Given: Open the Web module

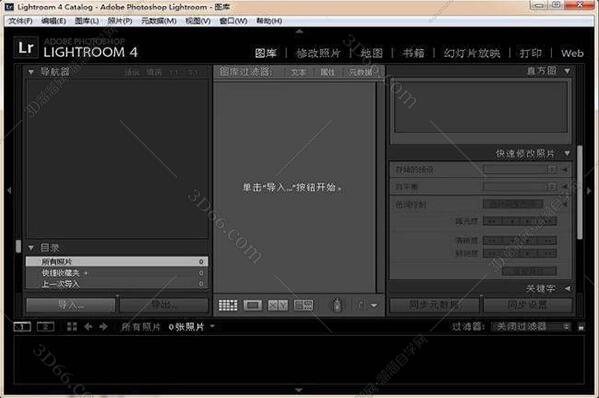Looking at the screenshot, I should point(572,53).
